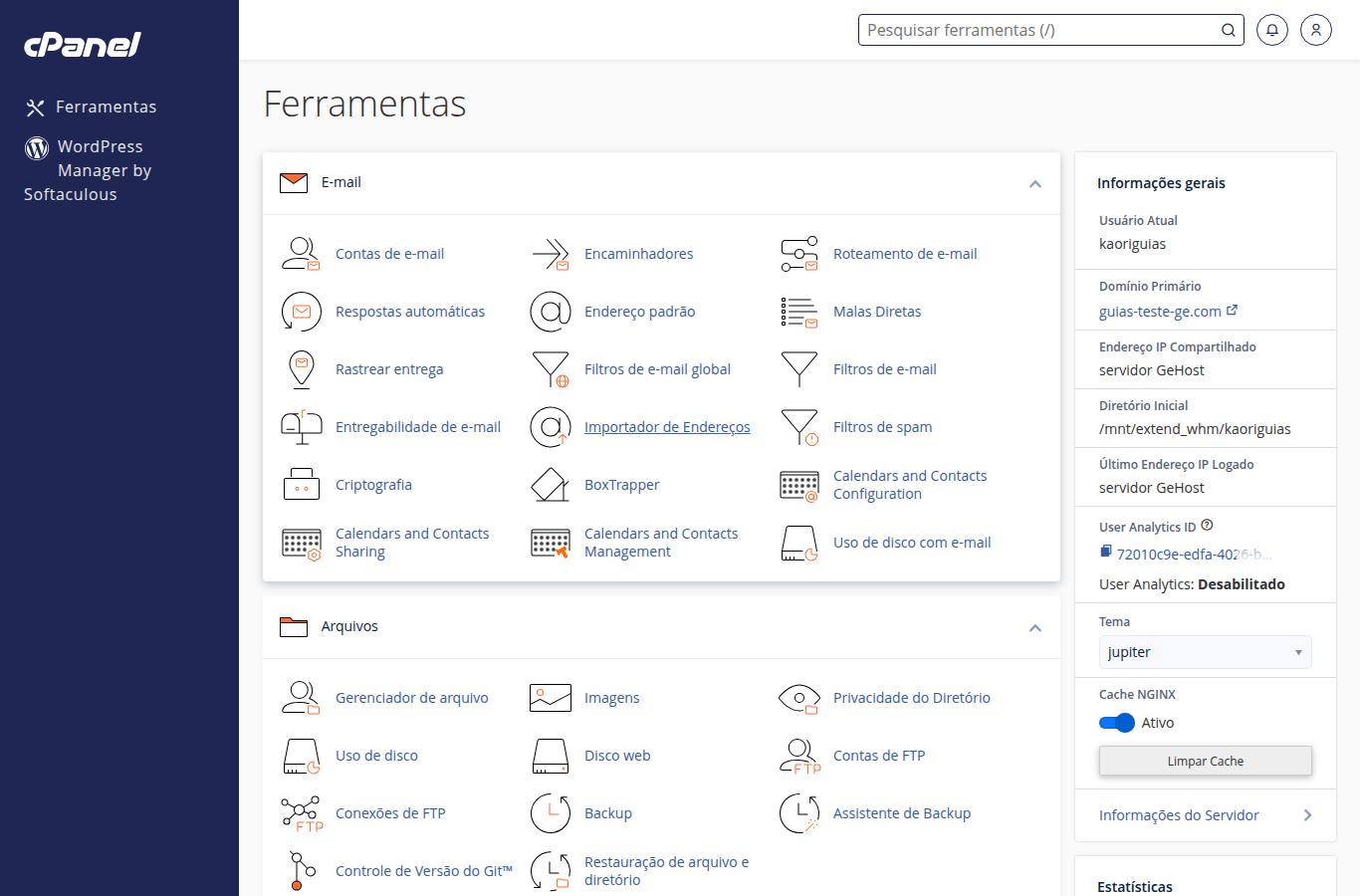Click the Backup clock icon

point(551,813)
